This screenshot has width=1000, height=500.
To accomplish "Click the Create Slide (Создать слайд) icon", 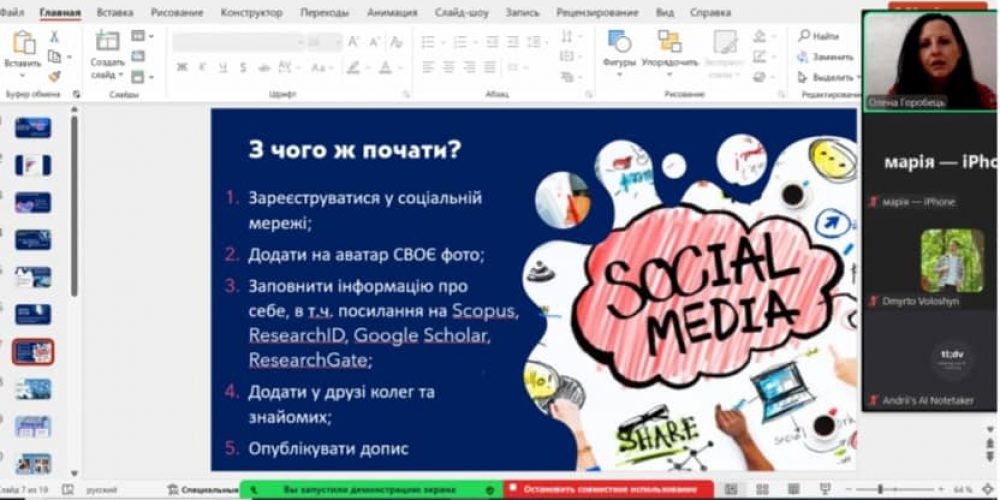I will [106, 42].
